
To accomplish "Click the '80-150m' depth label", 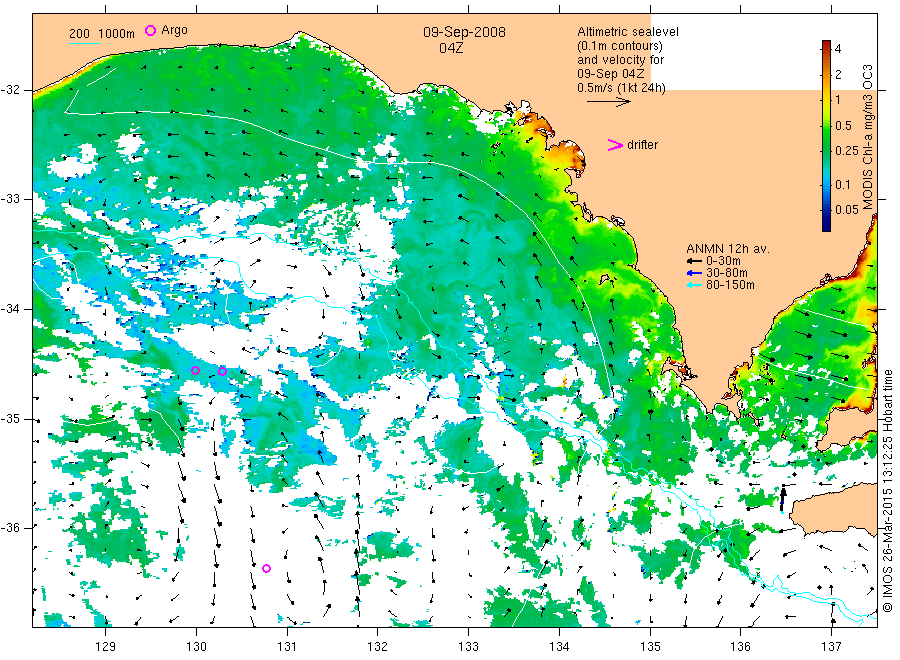I will [x=730, y=285].
